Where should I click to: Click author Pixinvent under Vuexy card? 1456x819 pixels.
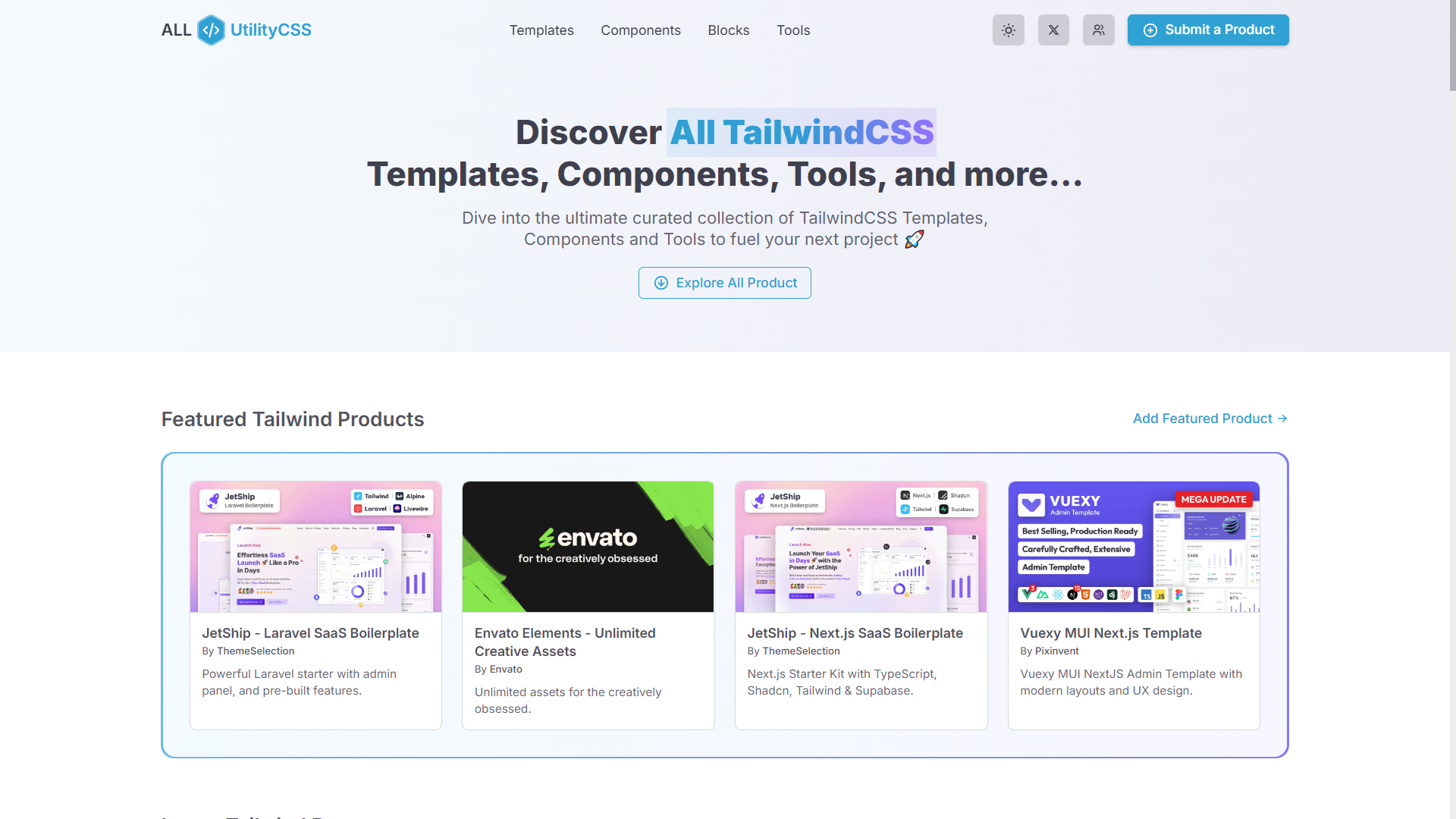click(x=1056, y=651)
